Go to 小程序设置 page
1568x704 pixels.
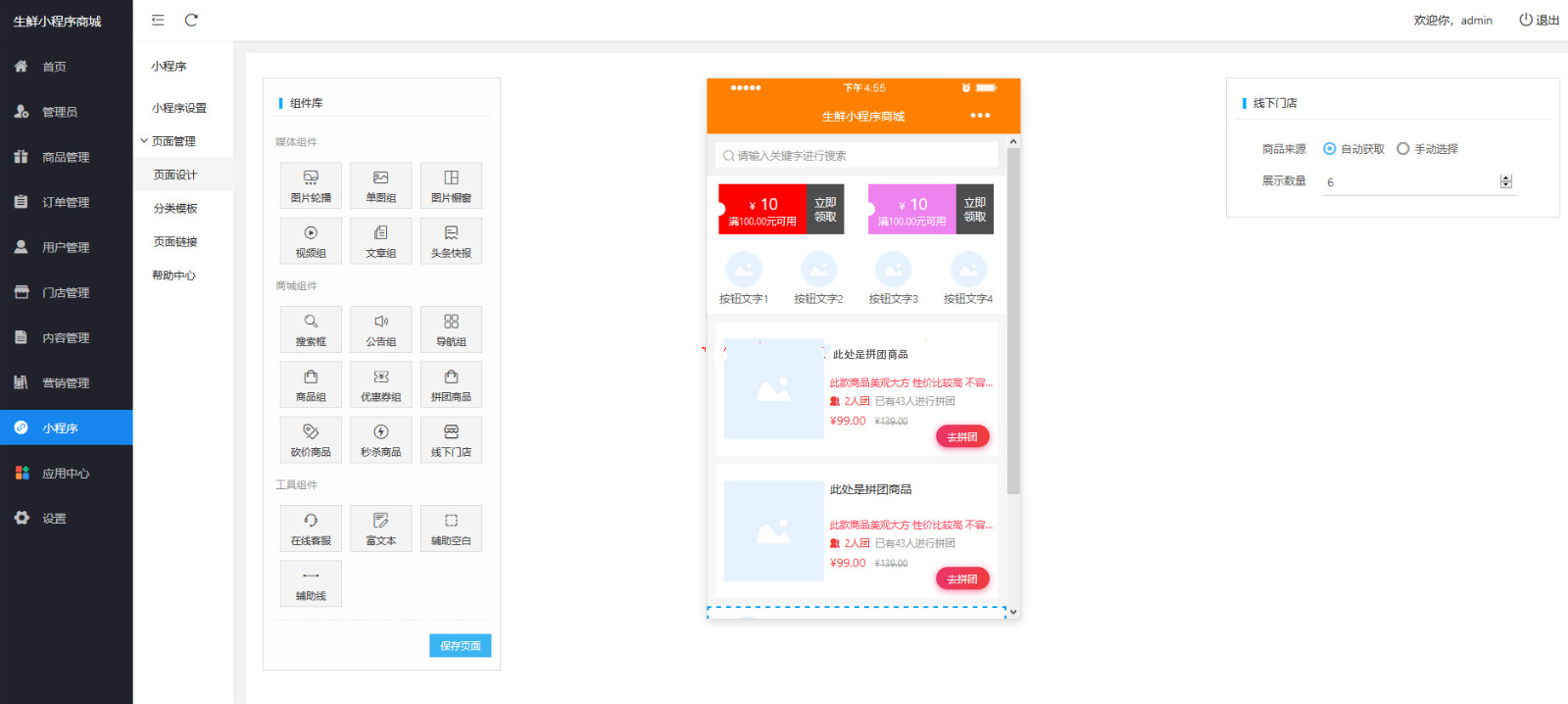point(178,108)
